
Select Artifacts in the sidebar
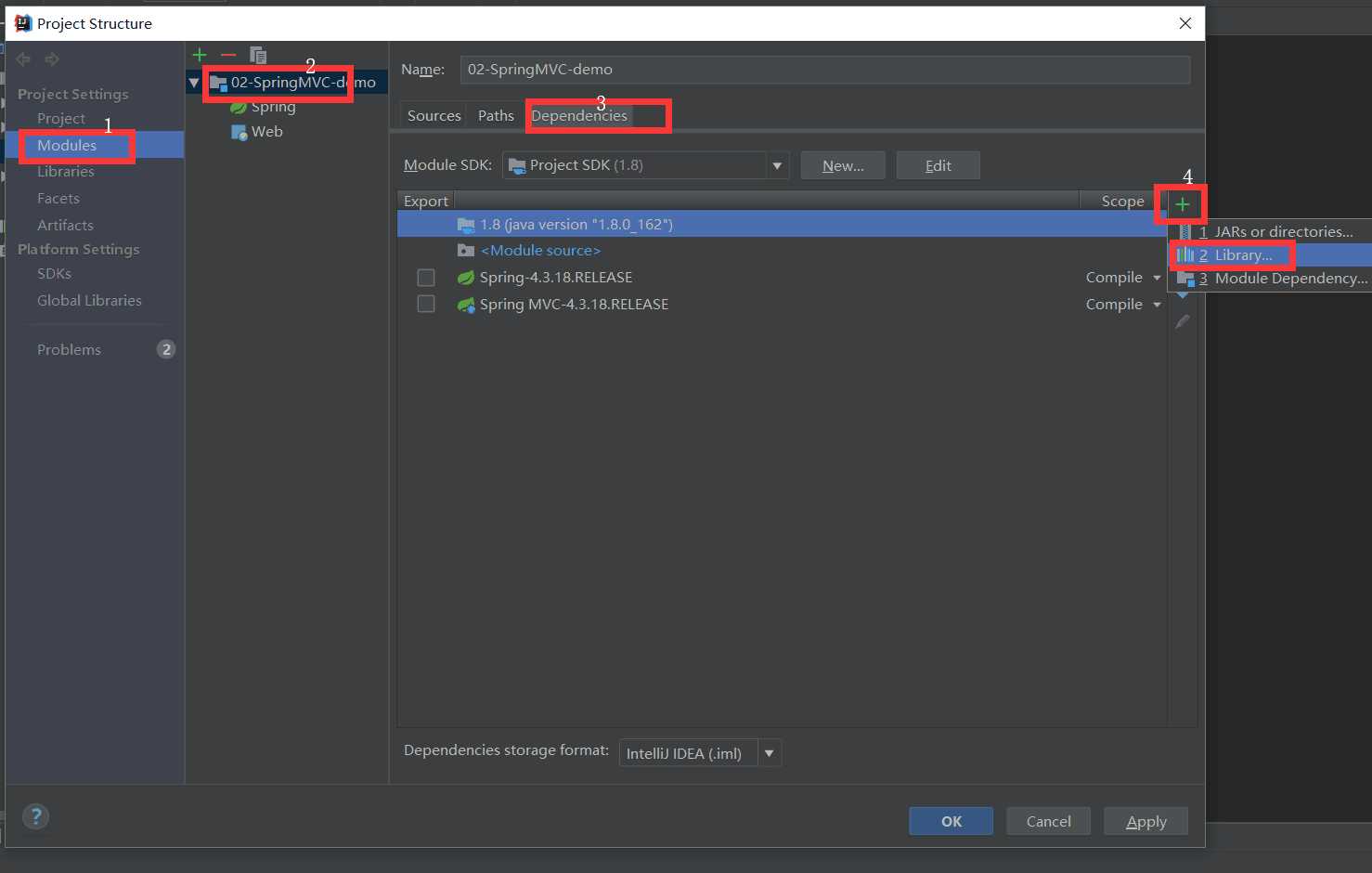click(65, 226)
